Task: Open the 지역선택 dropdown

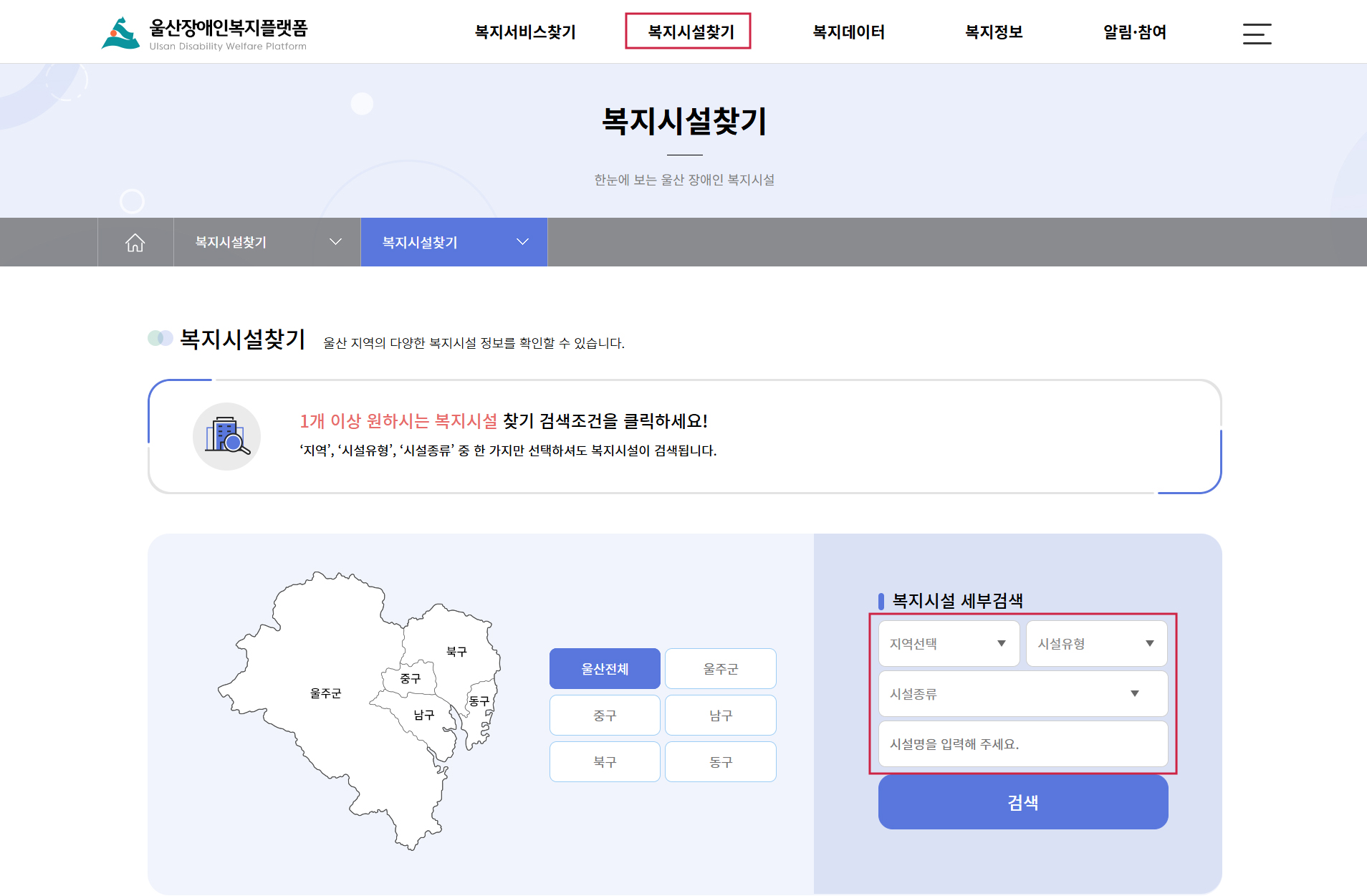Action: coord(949,644)
